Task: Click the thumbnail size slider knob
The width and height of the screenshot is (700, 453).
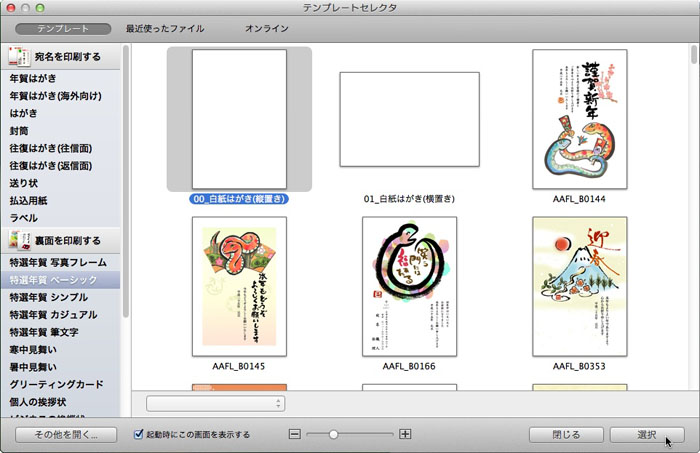Action: click(333, 434)
